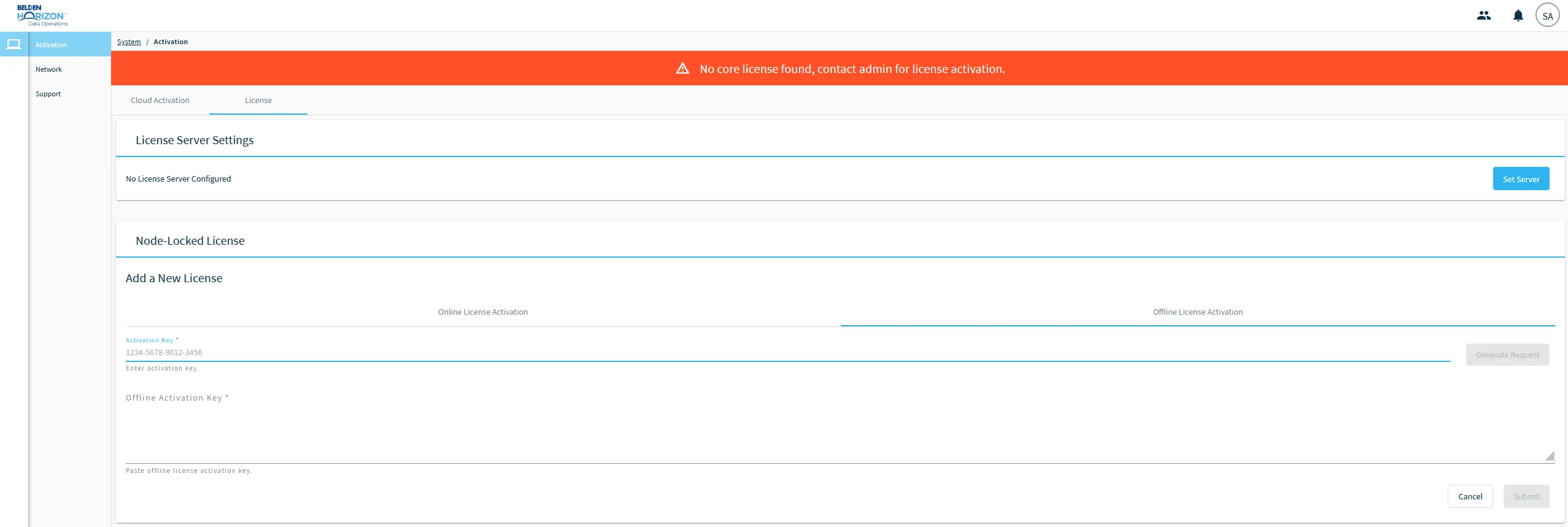Open the users group icon

1483,16
